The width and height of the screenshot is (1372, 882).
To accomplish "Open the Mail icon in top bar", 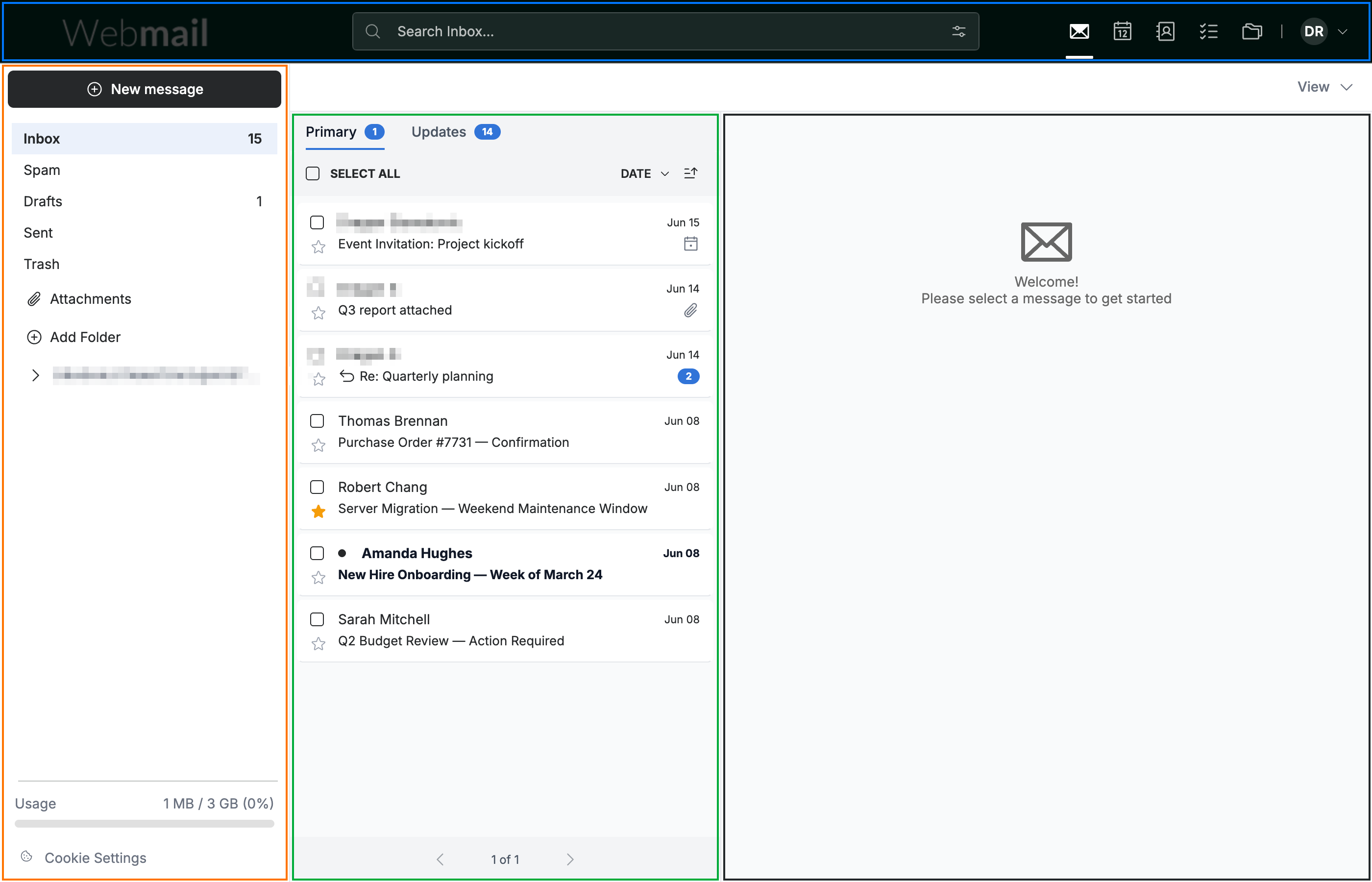I will click(1079, 31).
